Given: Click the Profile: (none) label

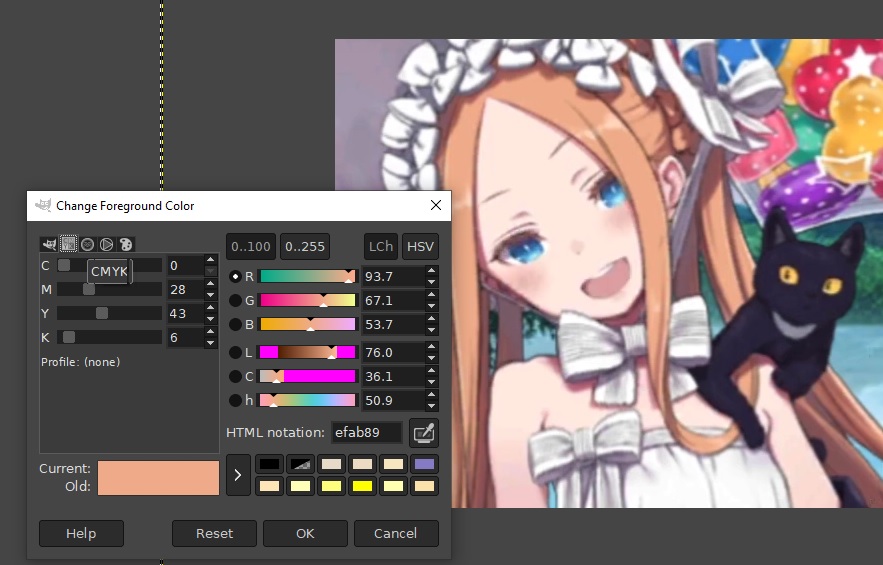Looking at the screenshot, I should pos(81,362).
